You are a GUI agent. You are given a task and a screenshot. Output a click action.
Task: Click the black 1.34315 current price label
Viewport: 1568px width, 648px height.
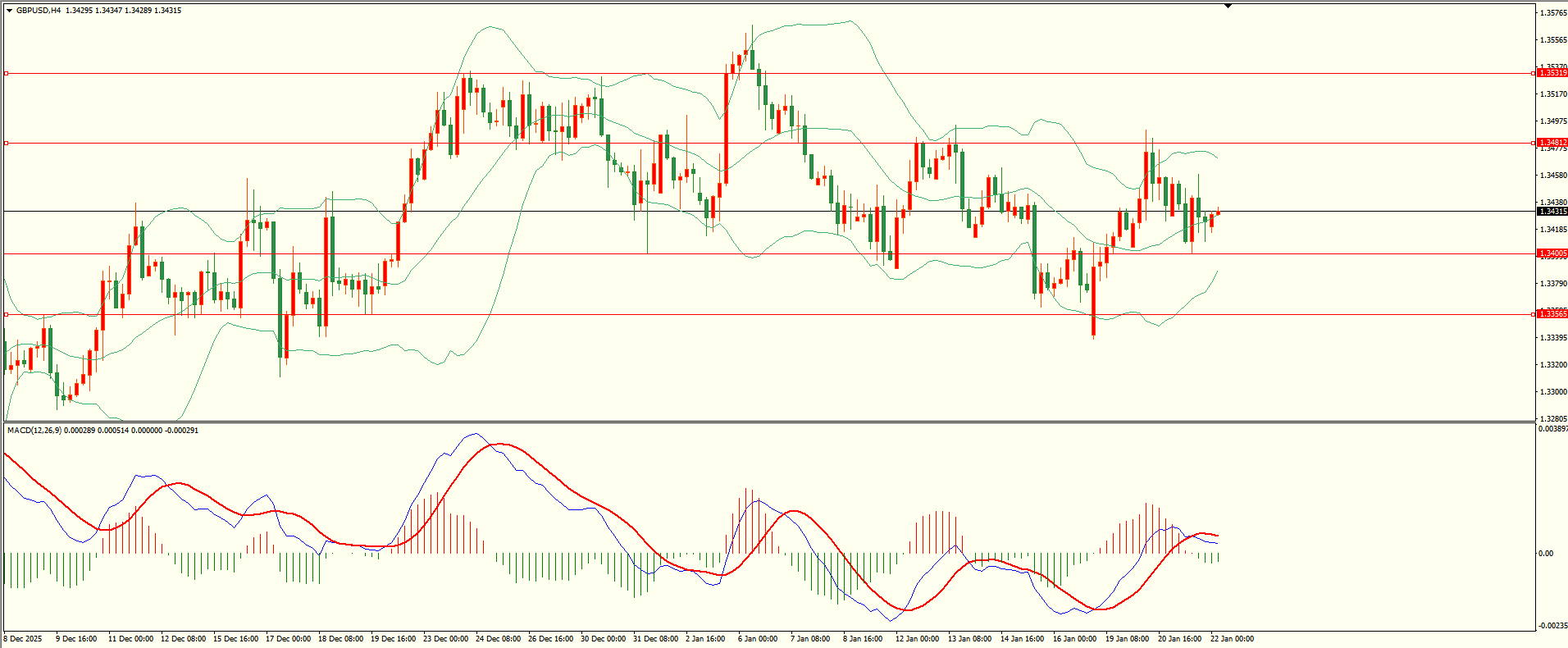click(1552, 212)
